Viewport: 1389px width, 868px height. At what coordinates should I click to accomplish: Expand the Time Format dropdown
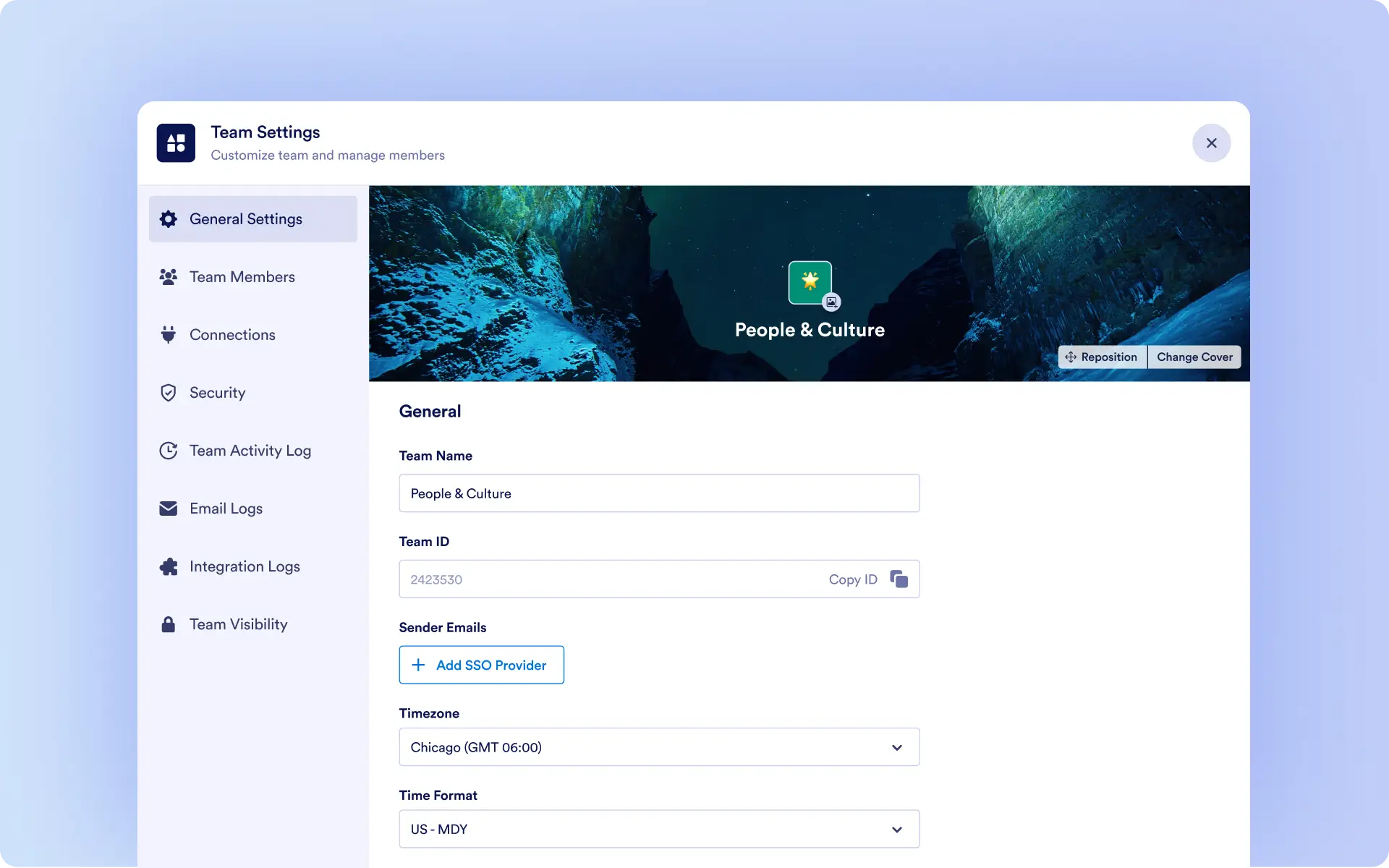(658, 829)
